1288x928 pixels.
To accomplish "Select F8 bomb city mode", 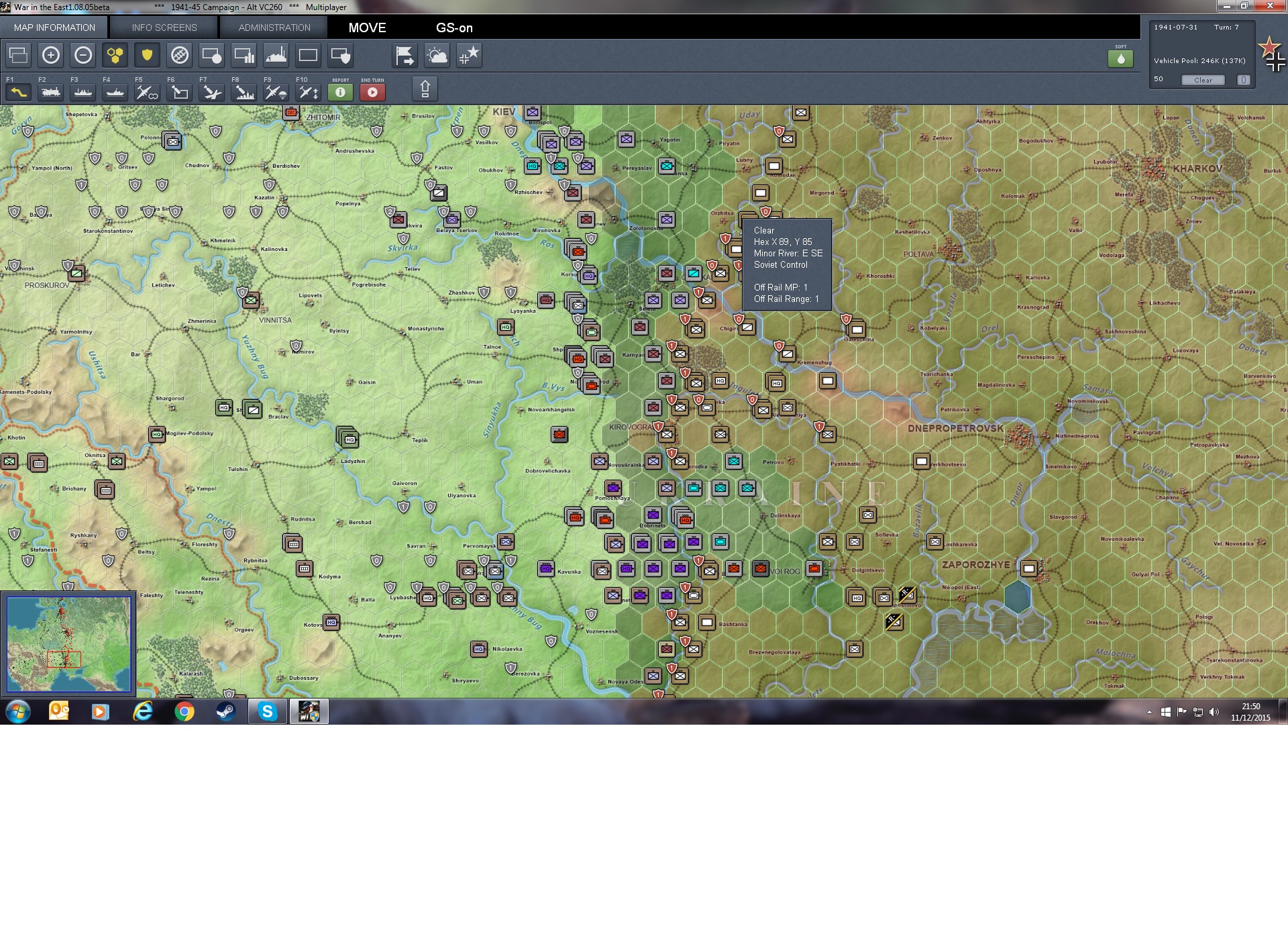I will pyautogui.click(x=244, y=92).
